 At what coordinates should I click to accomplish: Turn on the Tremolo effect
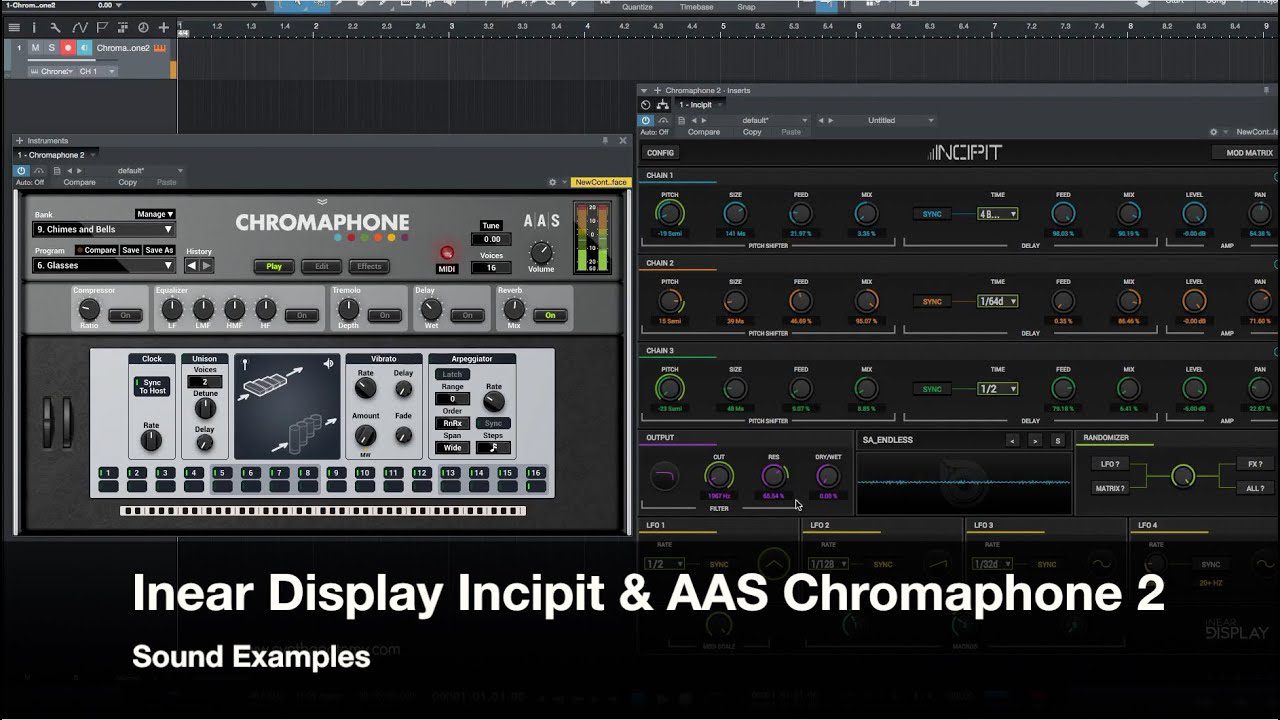385,315
